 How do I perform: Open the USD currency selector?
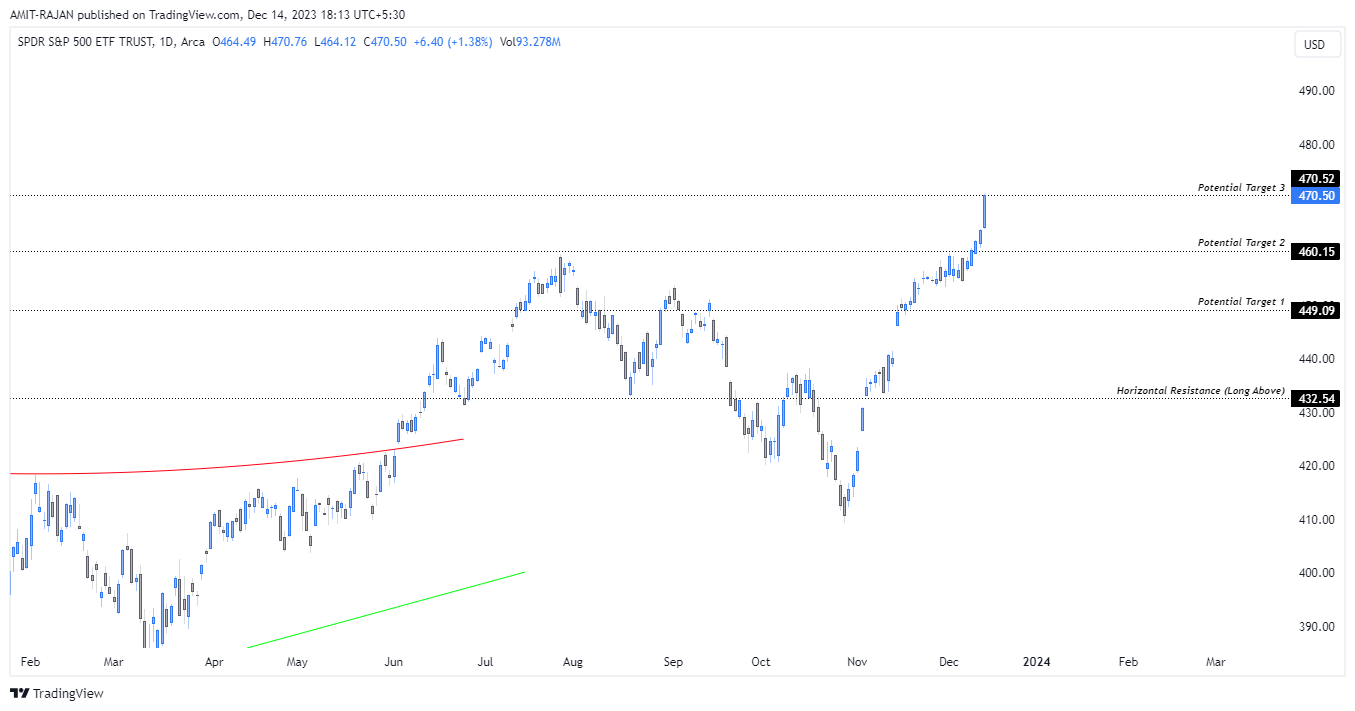1315,44
